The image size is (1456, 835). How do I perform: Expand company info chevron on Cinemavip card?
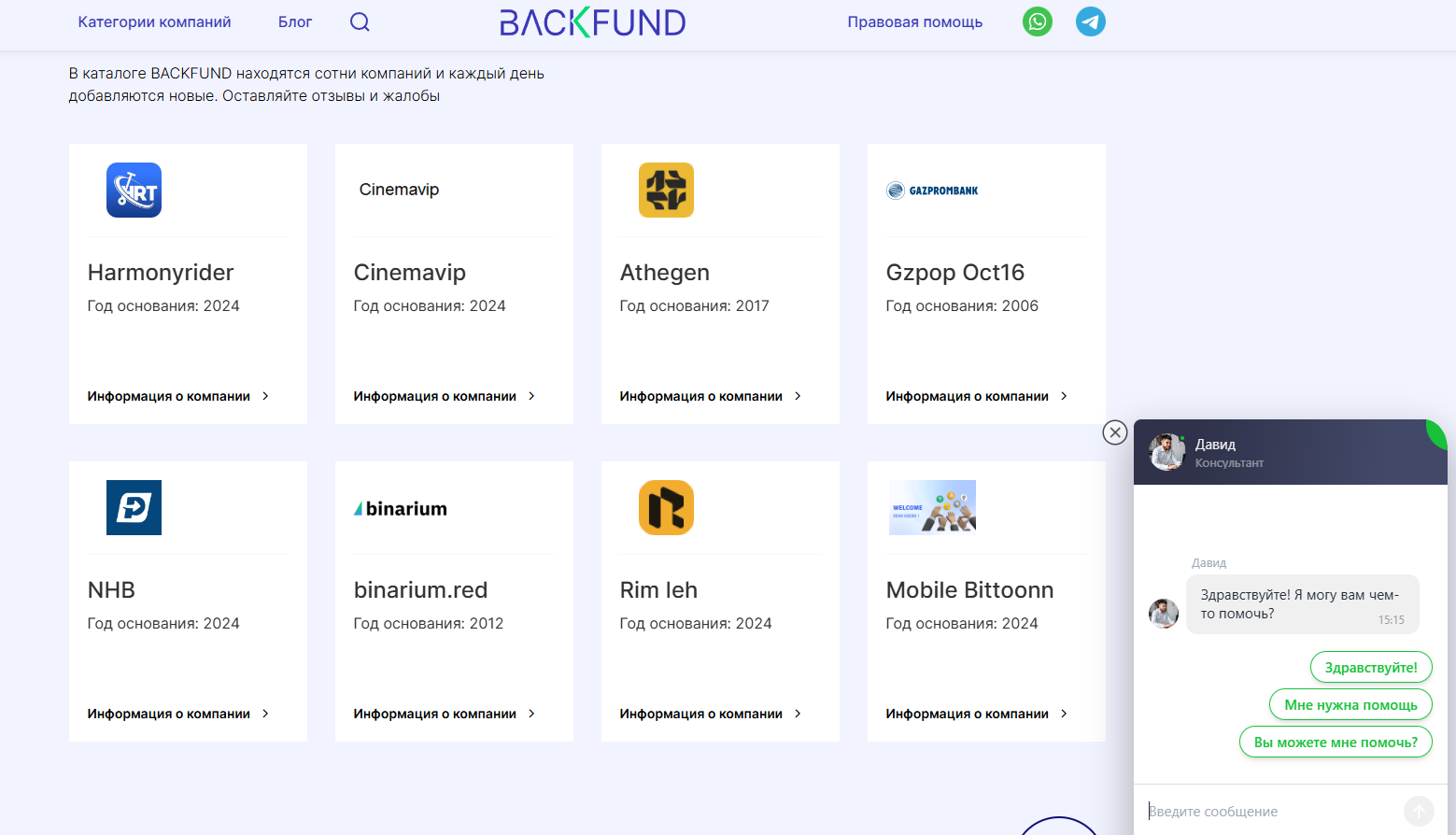532,395
